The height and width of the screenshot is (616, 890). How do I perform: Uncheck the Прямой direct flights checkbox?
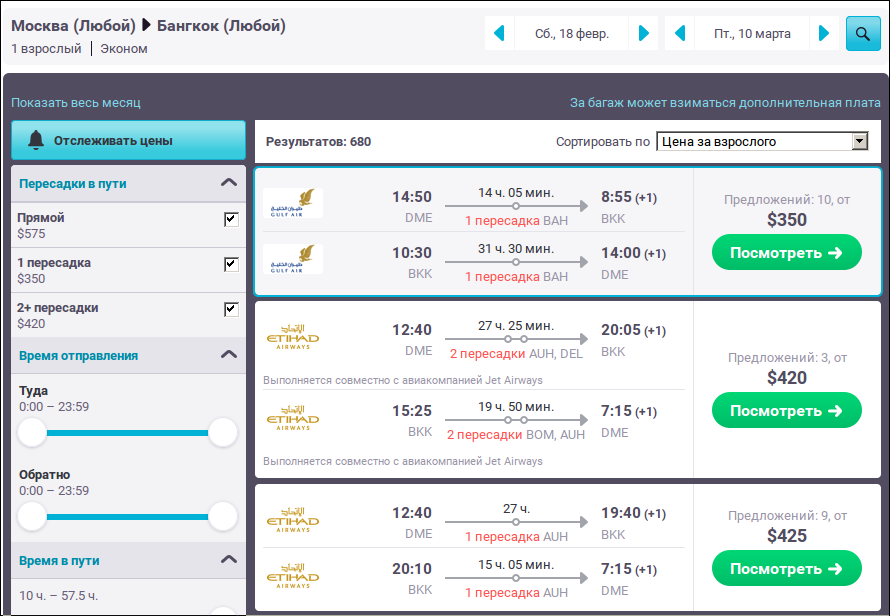tap(231, 219)
